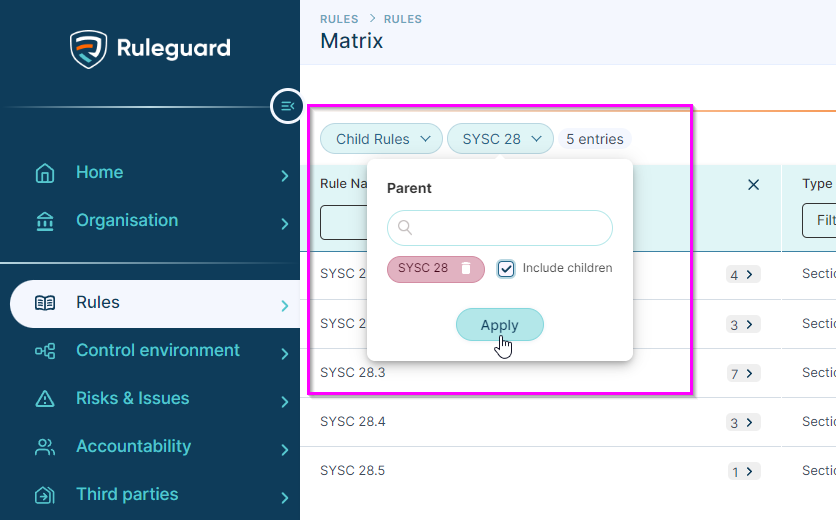Open Accountability in the sidebar

tap(133, 446)
